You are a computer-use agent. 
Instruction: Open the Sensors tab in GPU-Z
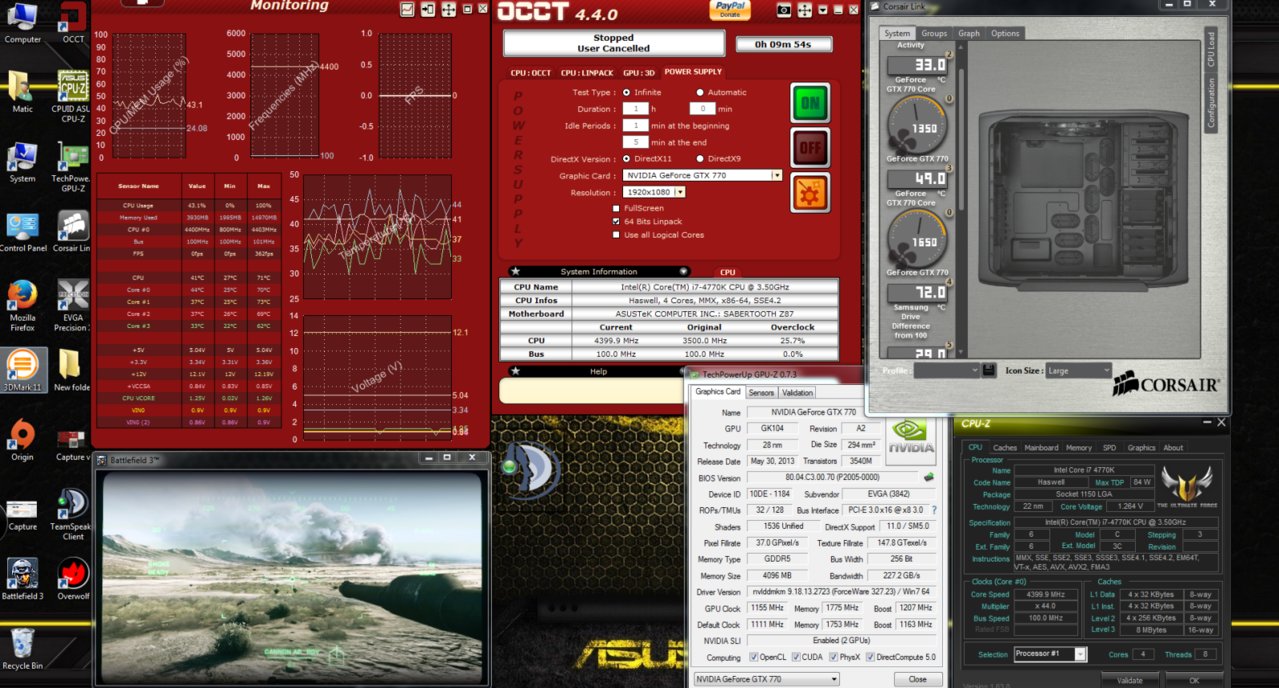pyautogui.click(x=761, y=392)
